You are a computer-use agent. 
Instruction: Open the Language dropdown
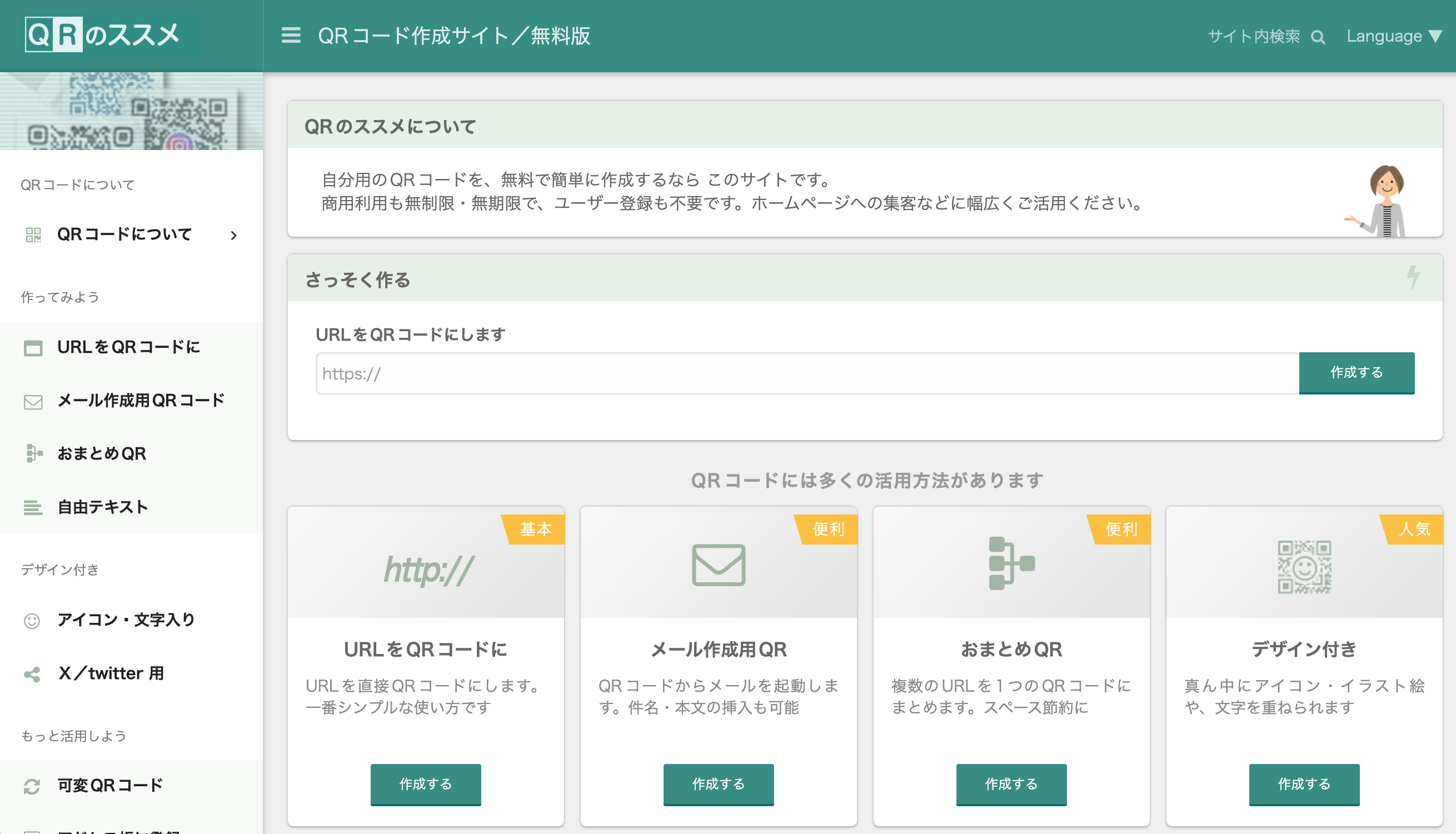1393,36
